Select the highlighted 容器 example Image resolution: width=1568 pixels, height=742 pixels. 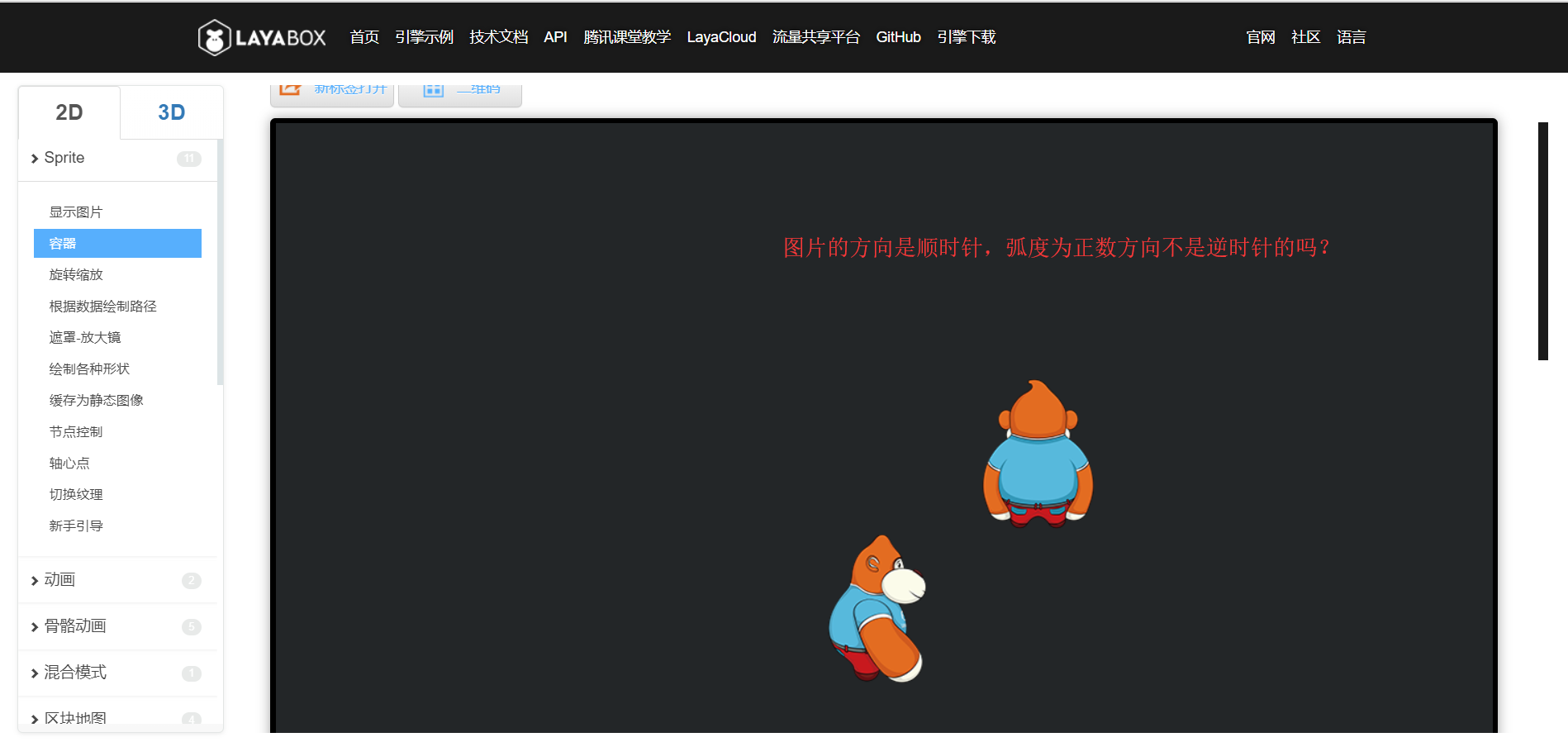click(x=117, y=244)
